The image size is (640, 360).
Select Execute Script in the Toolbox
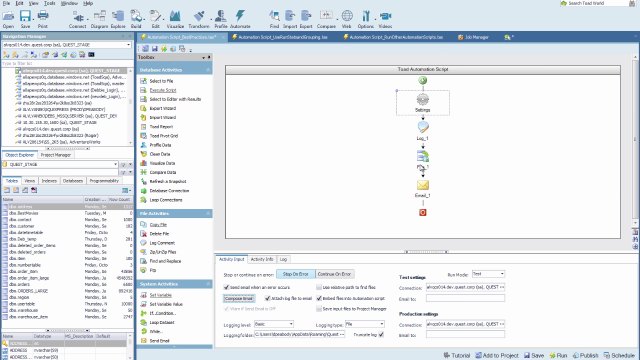click(163, 90)
